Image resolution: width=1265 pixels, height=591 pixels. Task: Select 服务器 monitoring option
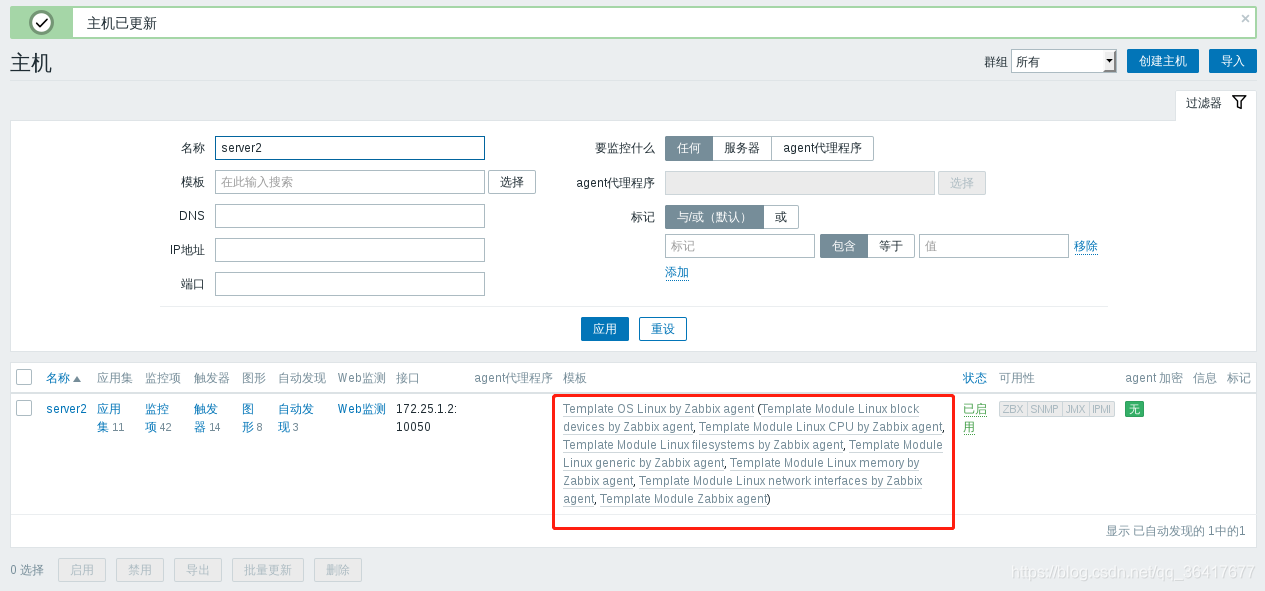[742, 148]
